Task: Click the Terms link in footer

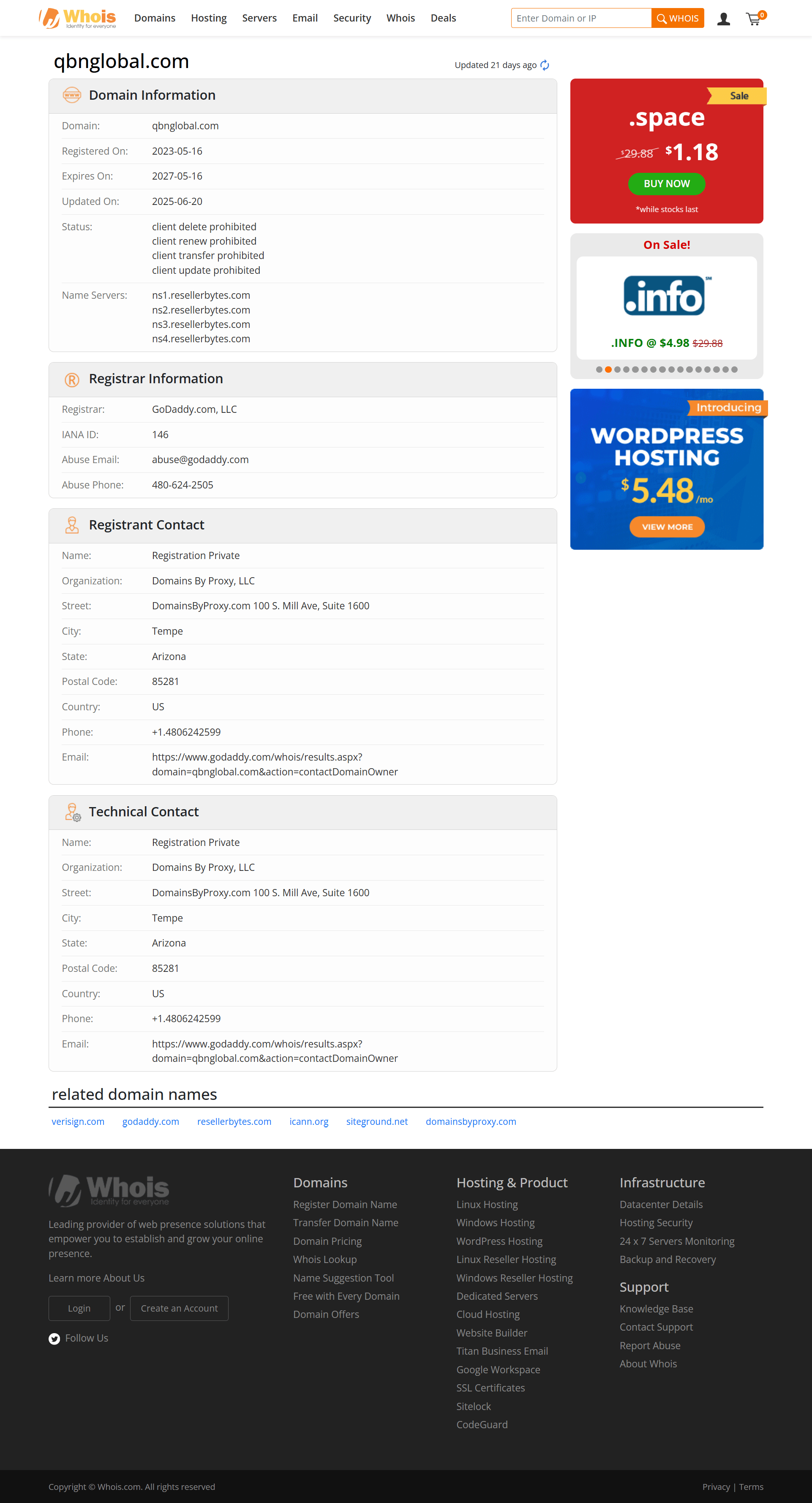Action: tap(751, 1487)
